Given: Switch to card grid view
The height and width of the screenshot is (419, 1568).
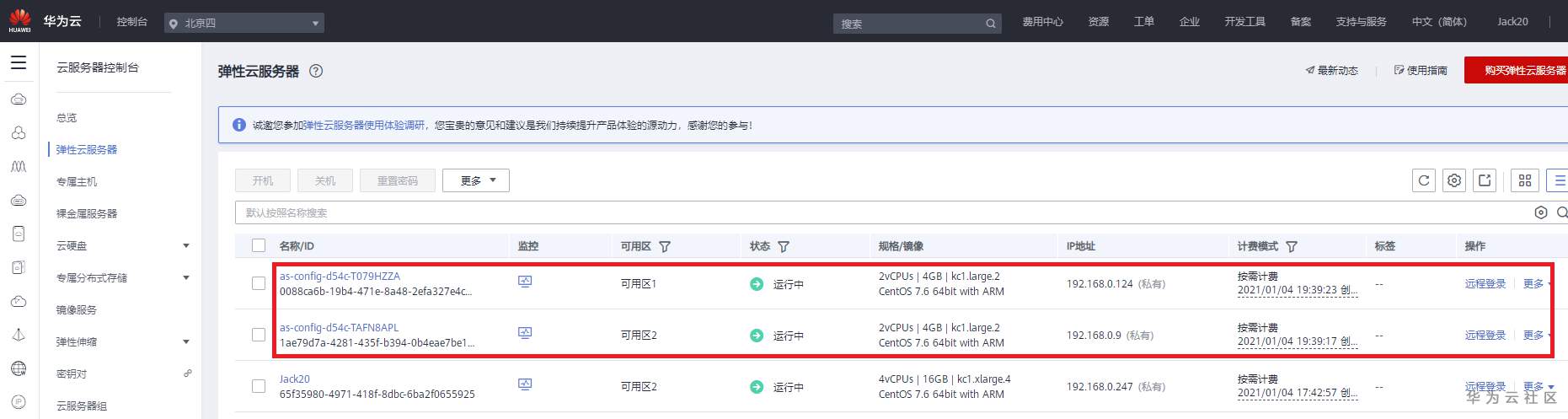Looking at the screenshot, I should (x=1525, y=180).
